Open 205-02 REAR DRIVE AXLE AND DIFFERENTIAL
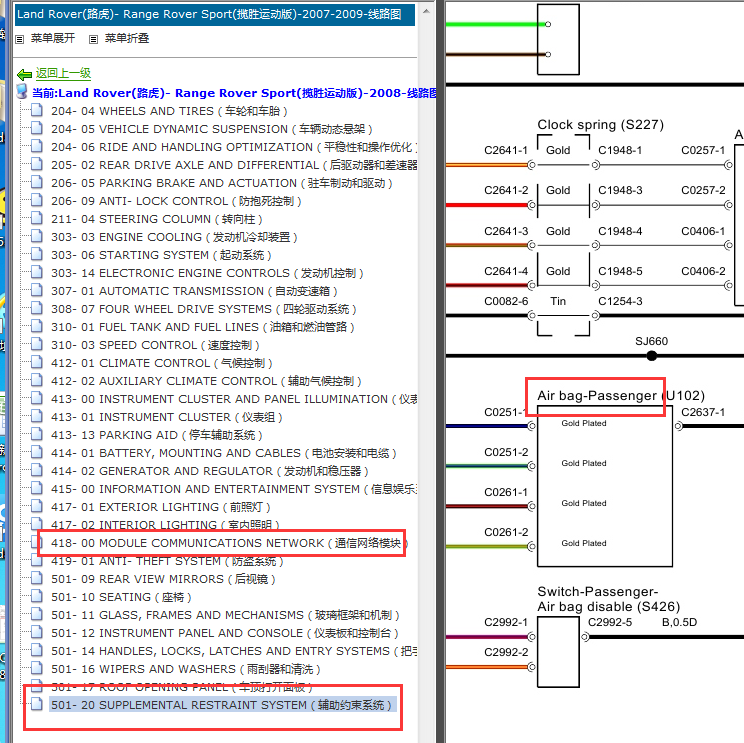Viewport: 744px width, 743px height. pyautogui.click(x=234, y=165)
